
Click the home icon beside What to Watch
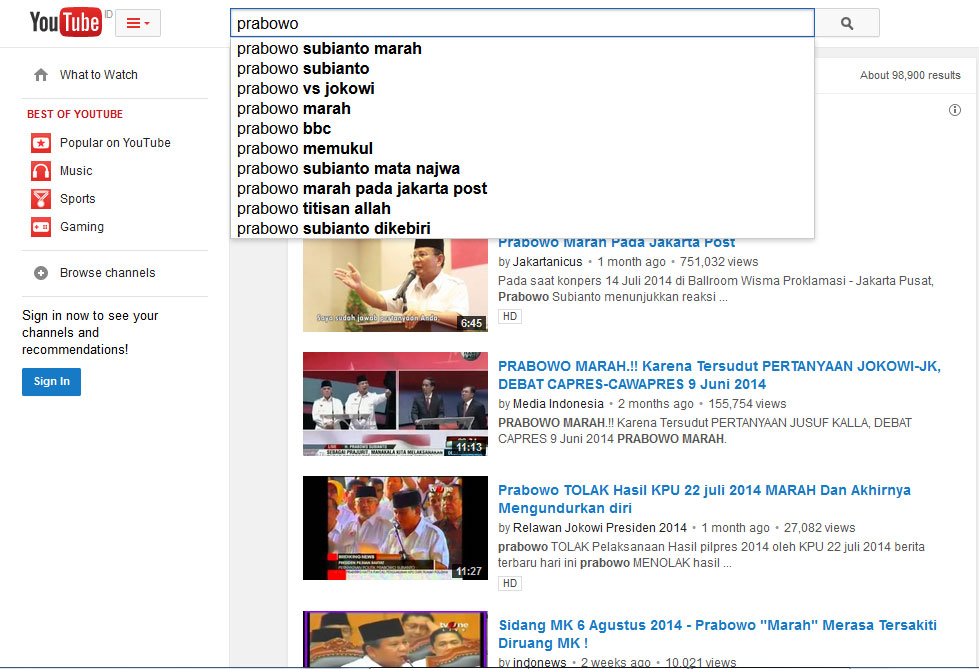click(x=41, y=75)
